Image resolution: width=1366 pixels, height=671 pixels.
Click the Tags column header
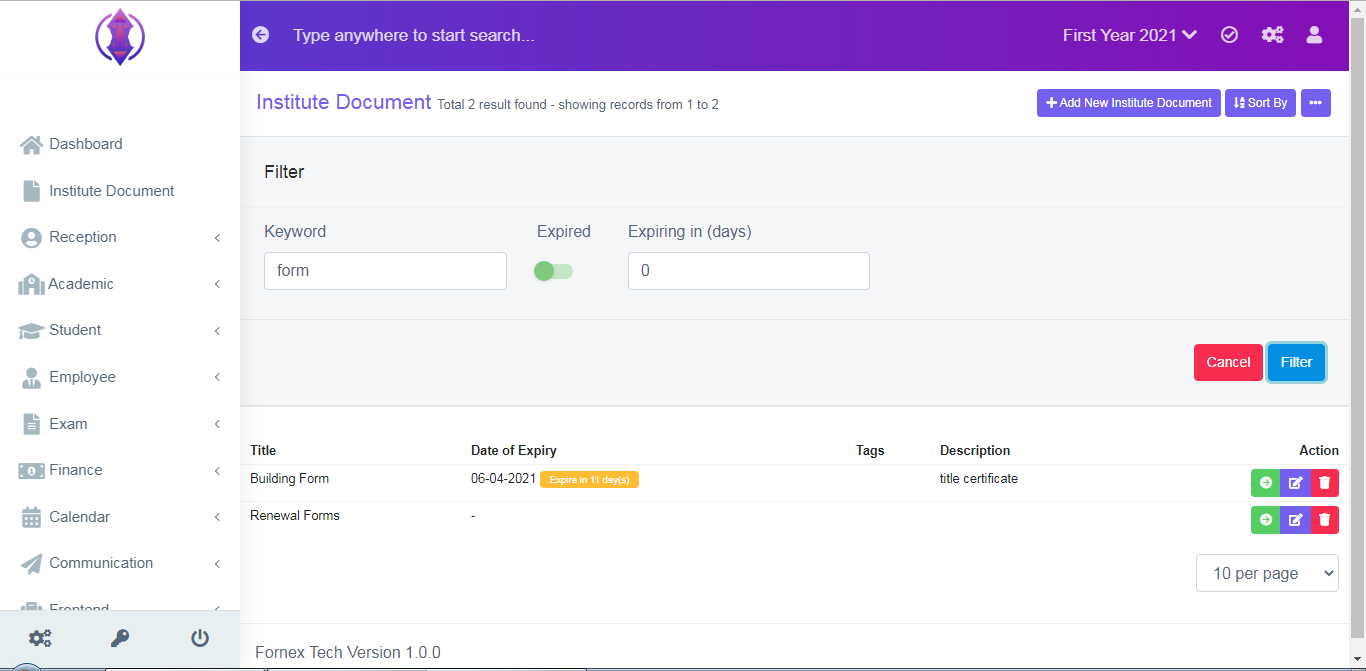[870, 451]
